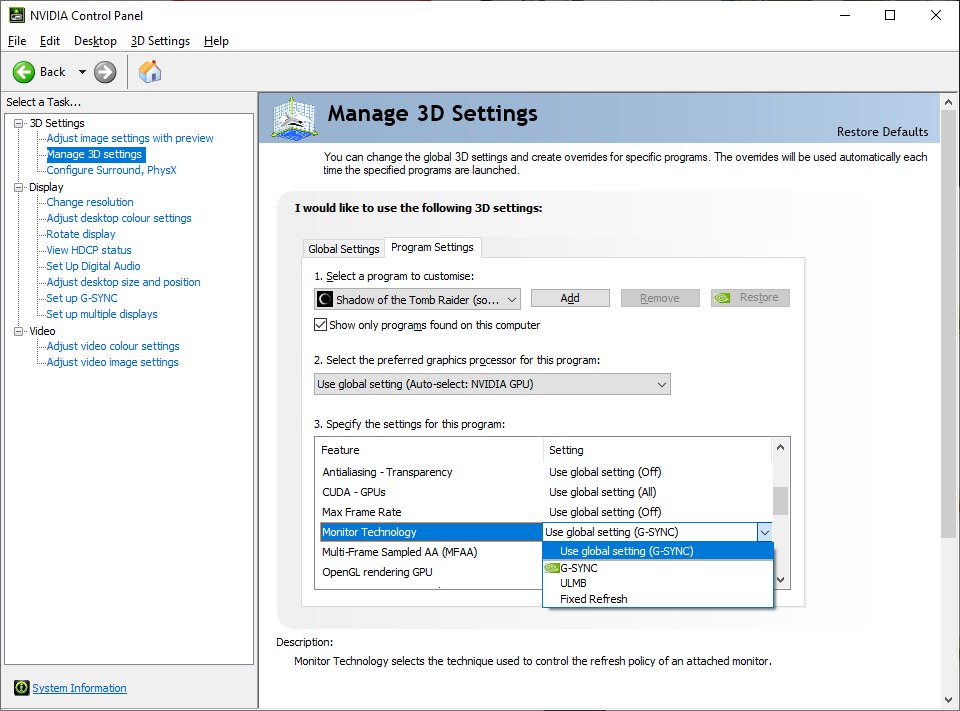Click the Shadow of the Tomb Raider program icon
Image resolution: width=960 pixels, height=711 pixels.
tap(324, 299)
